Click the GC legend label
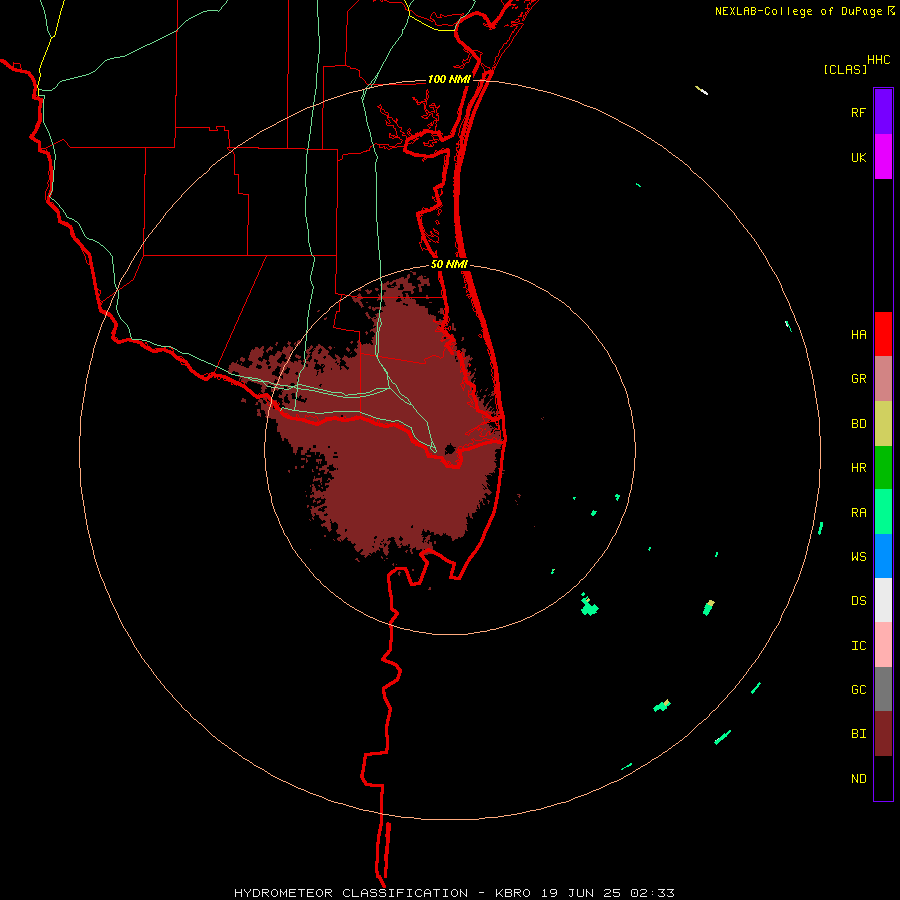Image resolution: width=900 pixels, height=900 pixels. pyautogui.click(x=858, y=689)
